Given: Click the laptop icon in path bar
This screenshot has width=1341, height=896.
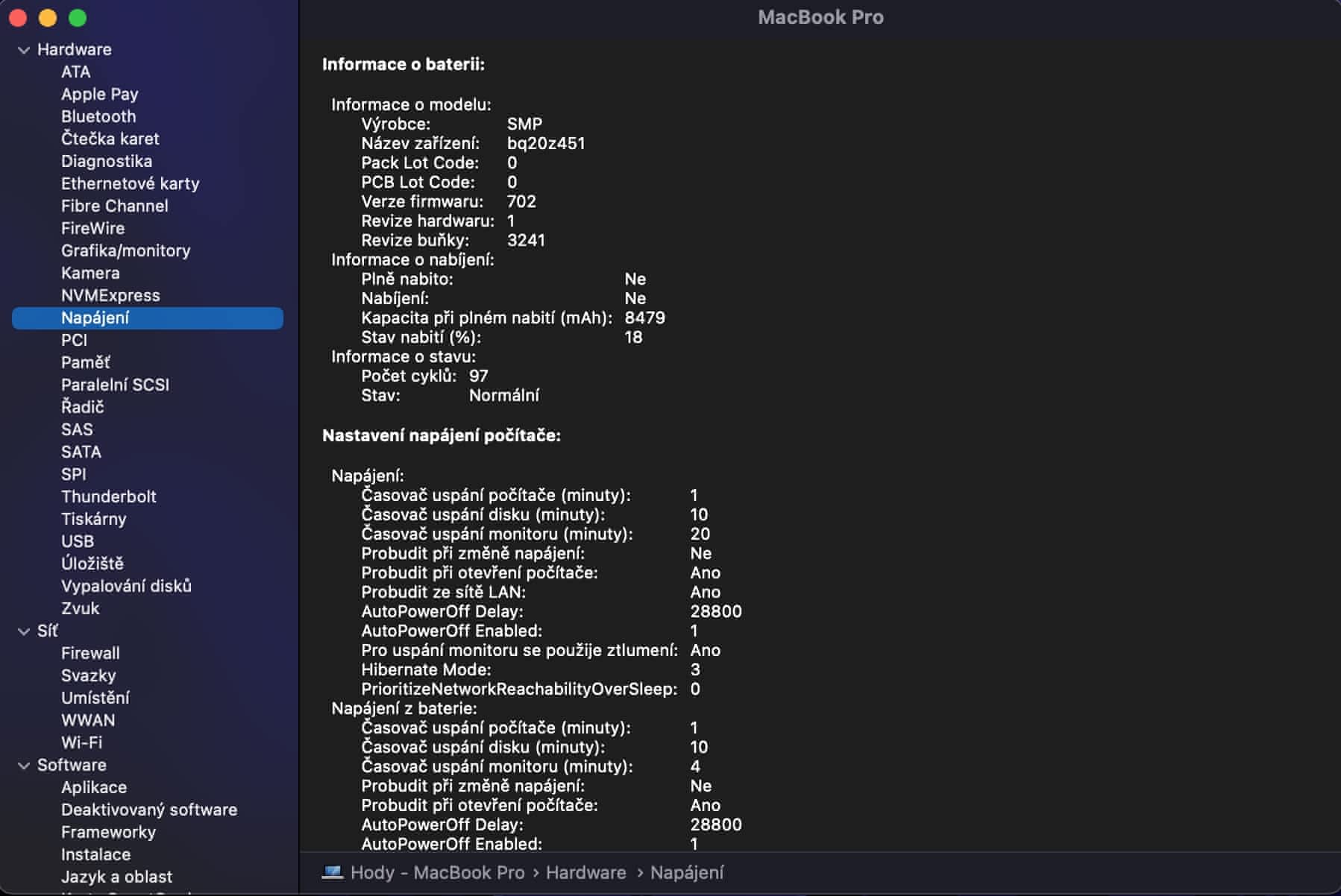Looking at the screenshot, I should pos(332,872).
